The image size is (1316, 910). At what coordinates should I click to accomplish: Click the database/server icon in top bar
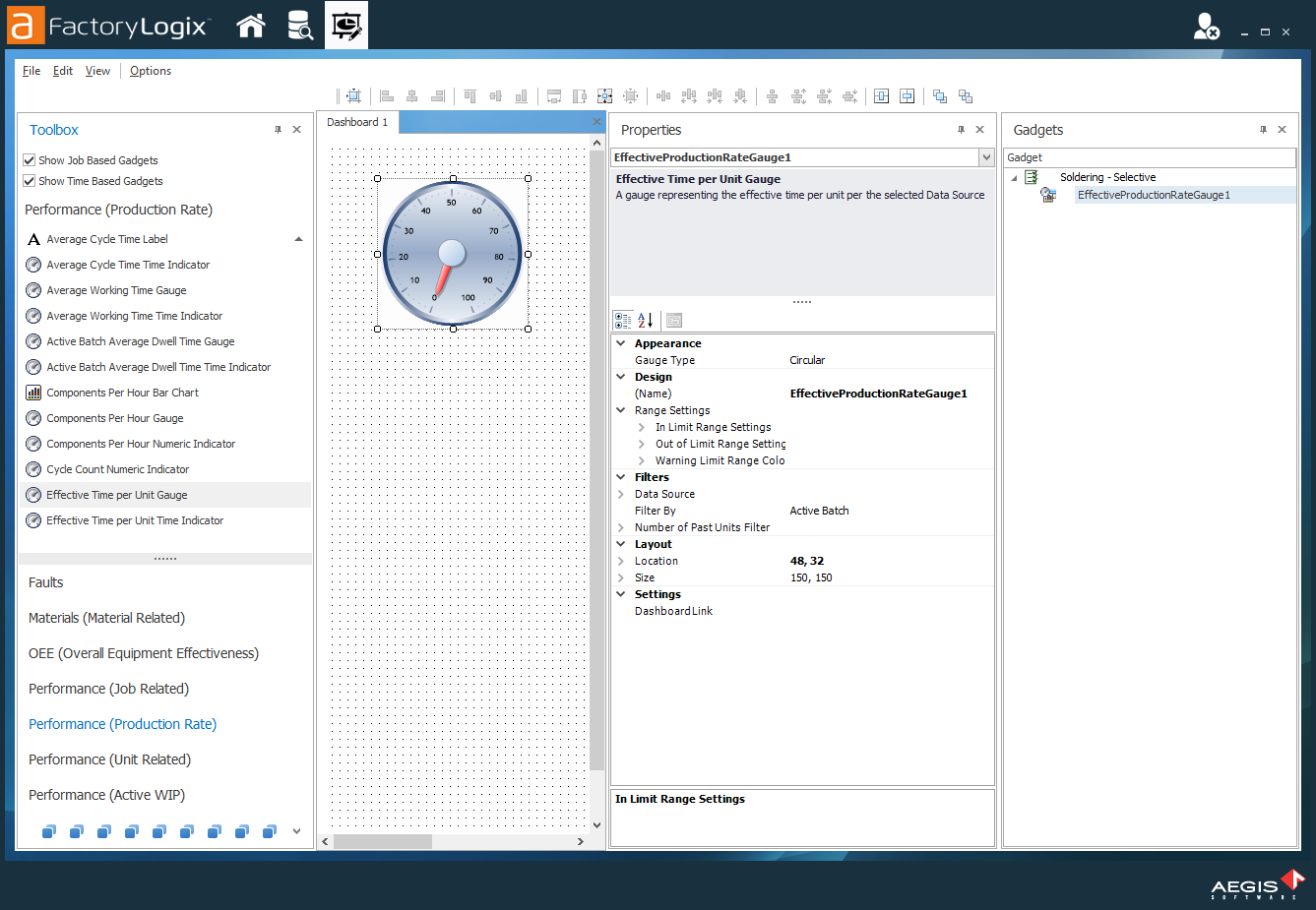coord(298,25)
